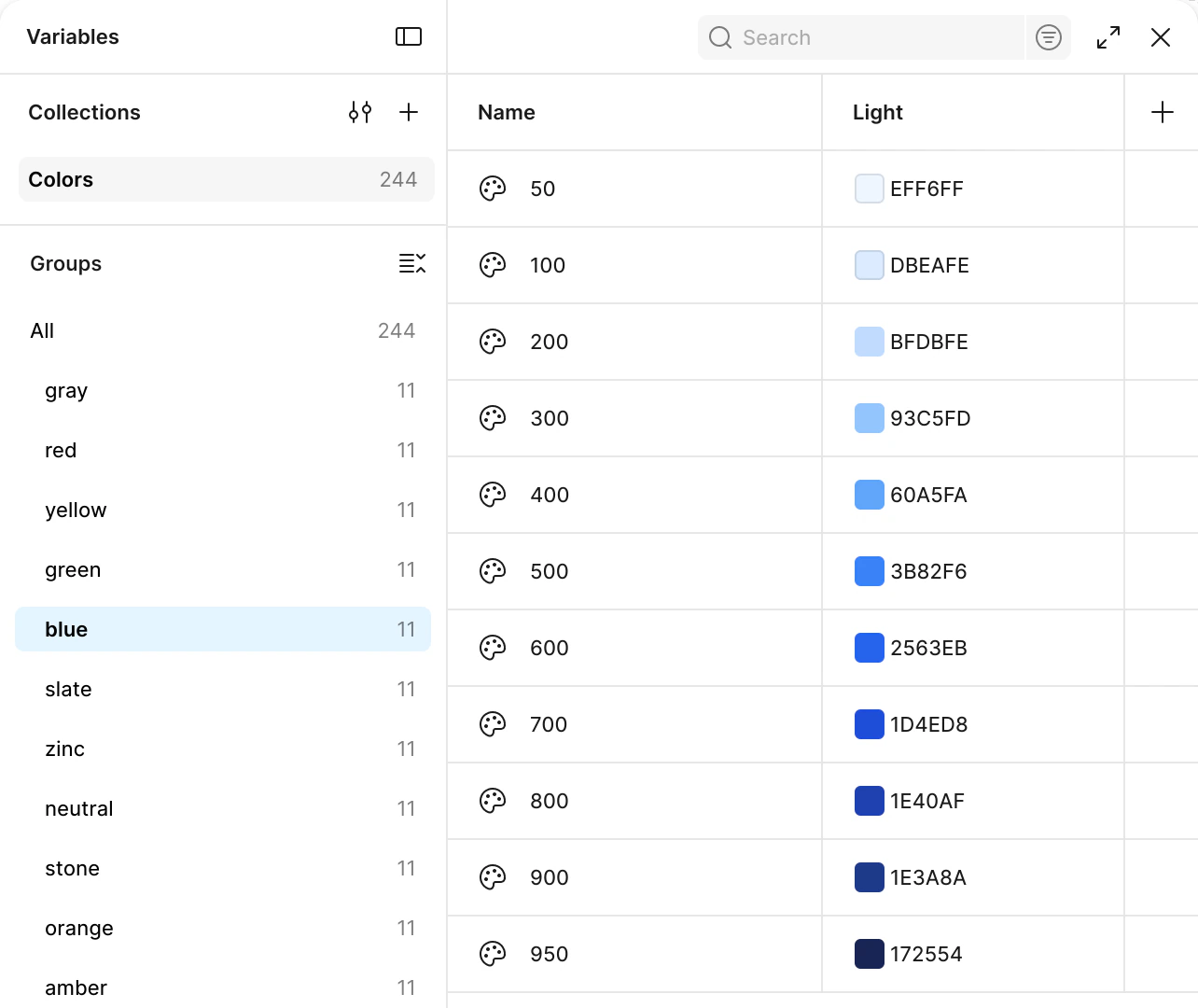Select the yellow group
Viewport: 1198px width, 1008px height.
[223, 510]
